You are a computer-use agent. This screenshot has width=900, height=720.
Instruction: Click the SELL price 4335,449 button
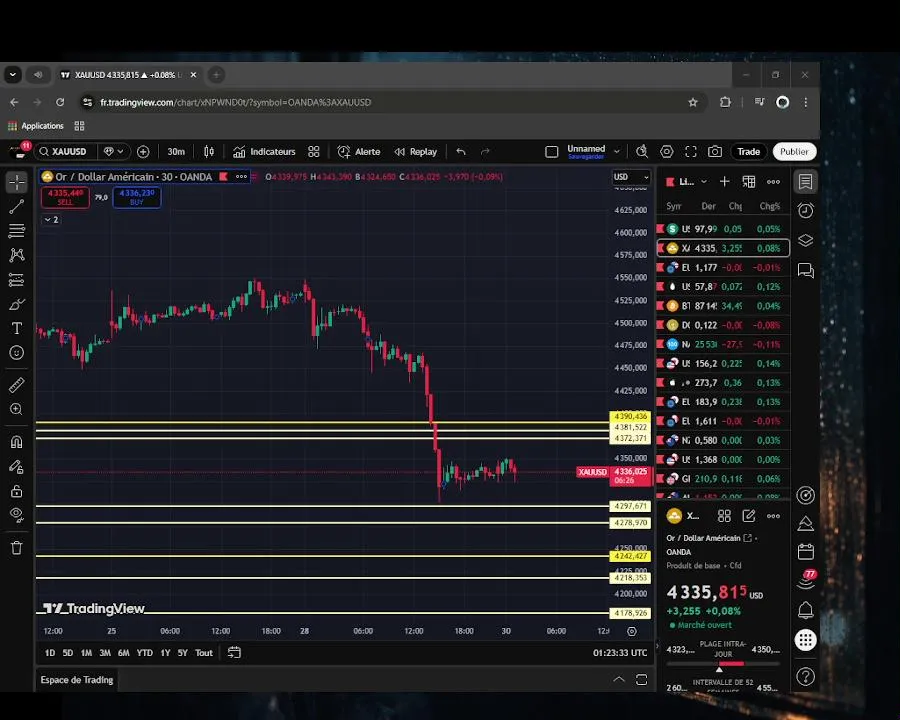pos(65,197)
